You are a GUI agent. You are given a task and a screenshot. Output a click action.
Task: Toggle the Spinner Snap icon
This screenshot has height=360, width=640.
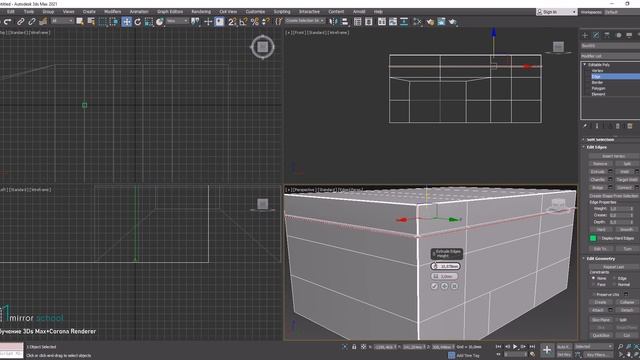(x=266, y=22)
